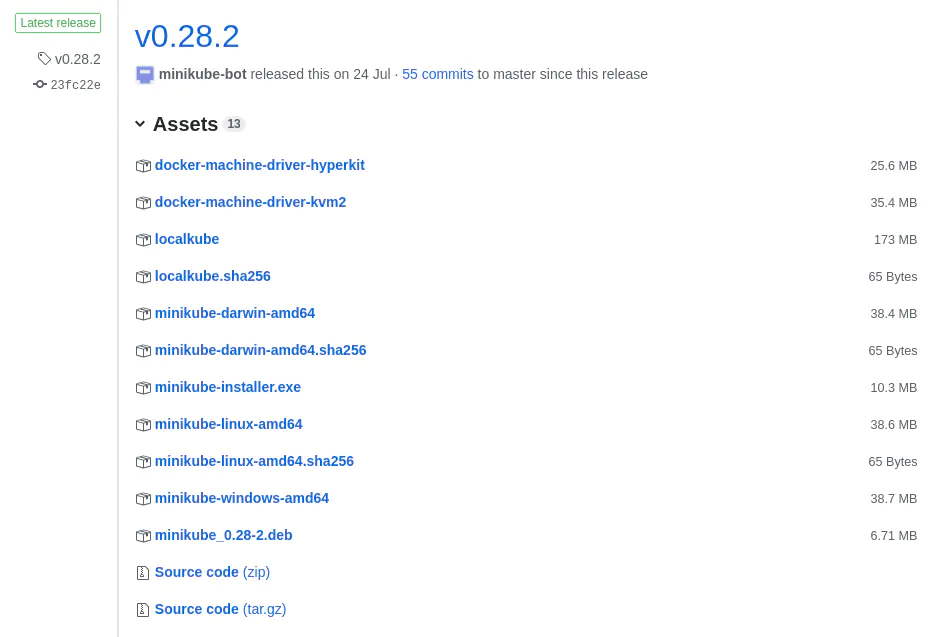Click the minikube-bot avatar icon

(145, 75)
